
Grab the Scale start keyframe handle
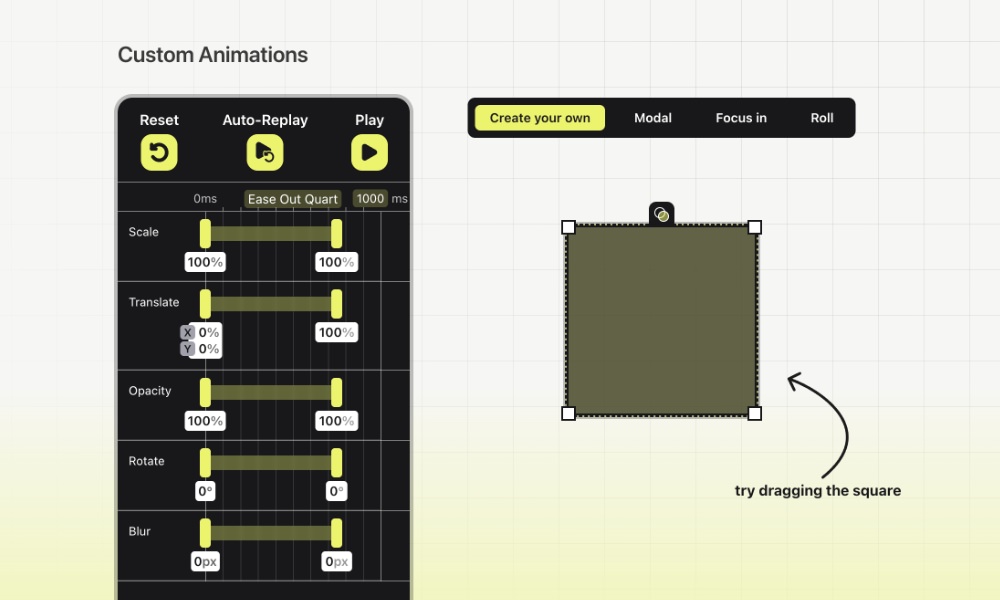205,232
